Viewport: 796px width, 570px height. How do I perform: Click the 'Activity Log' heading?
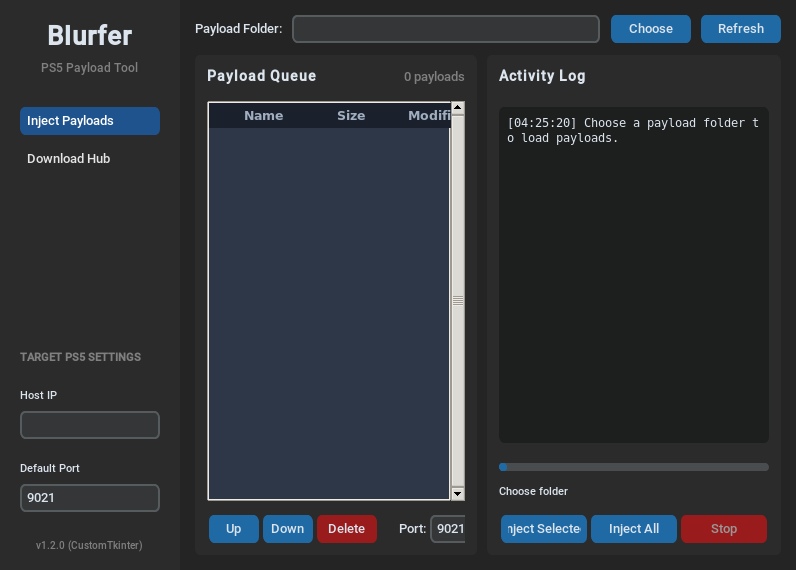click(x=542, y=76)
